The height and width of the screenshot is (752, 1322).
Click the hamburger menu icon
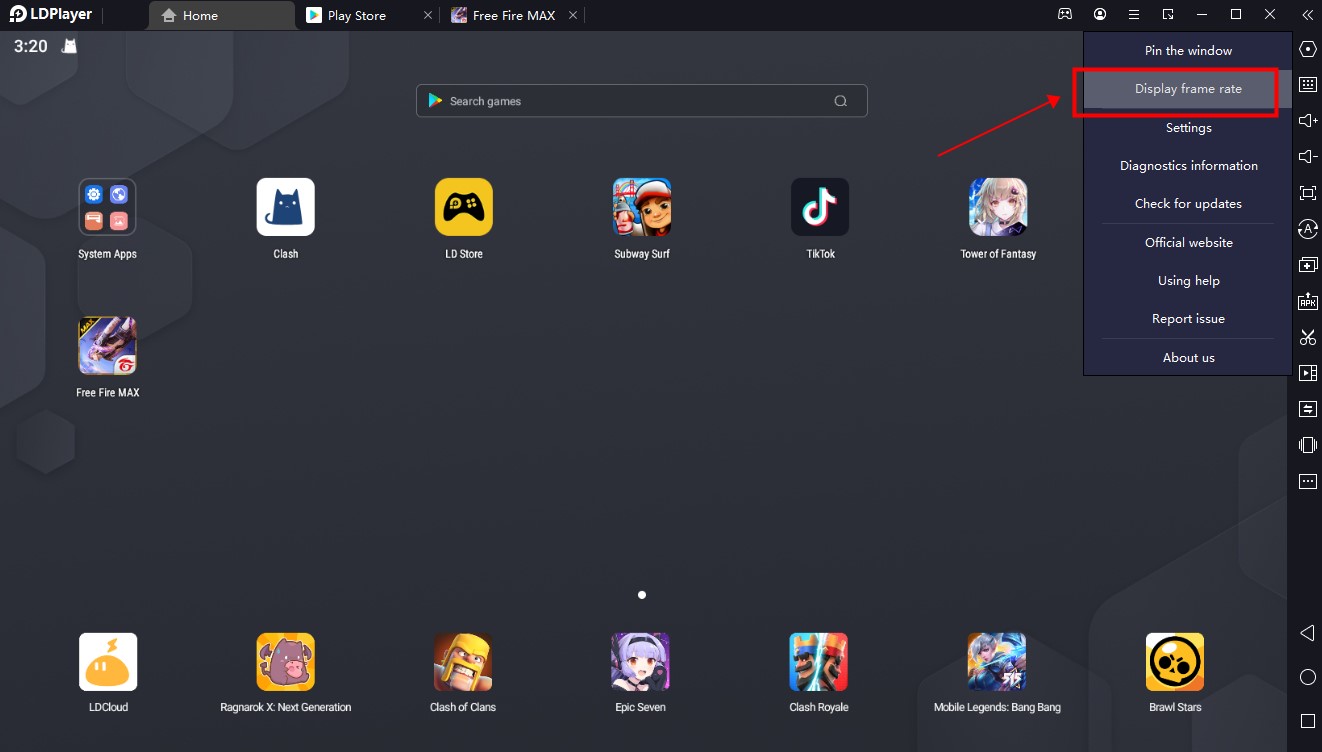(x=1134, y=14)
